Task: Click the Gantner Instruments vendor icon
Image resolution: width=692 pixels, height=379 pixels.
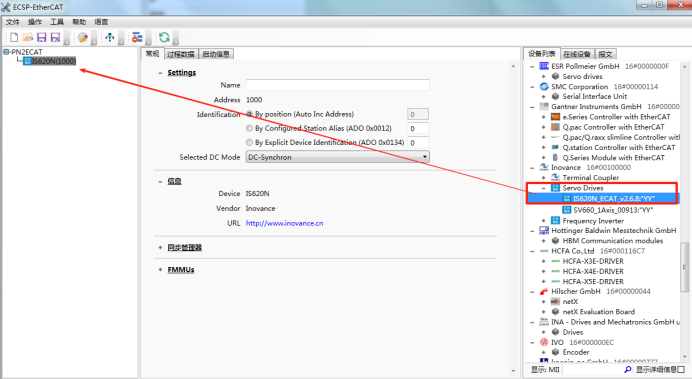Action: point(544,107)
